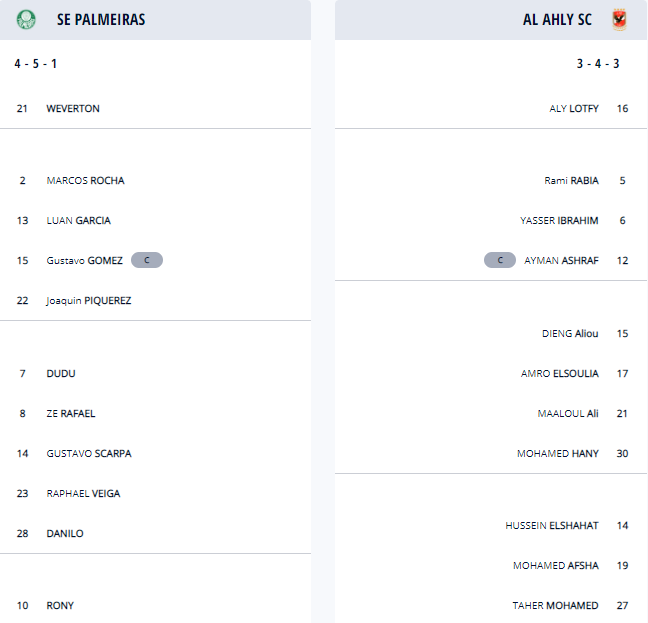Select goalkeeper Weverton in the Palmeiras lineup
Image resolution: width=648 pixels, height=623 pixels.
click(x=73, y=108)
